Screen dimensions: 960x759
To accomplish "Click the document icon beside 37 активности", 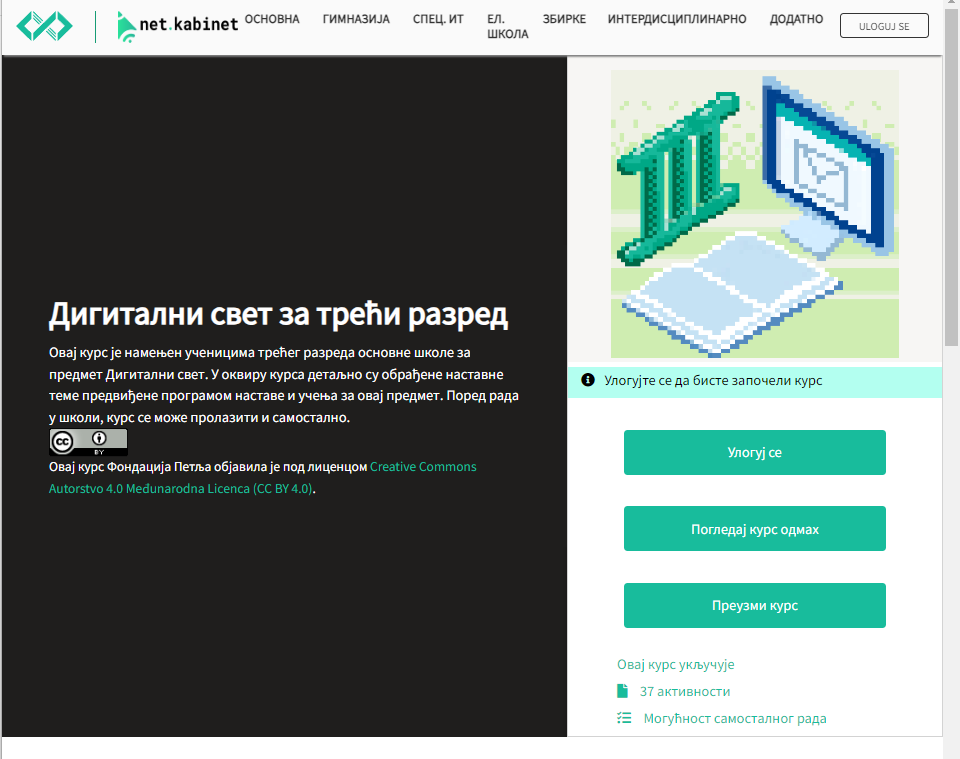I will click(623, 691).
